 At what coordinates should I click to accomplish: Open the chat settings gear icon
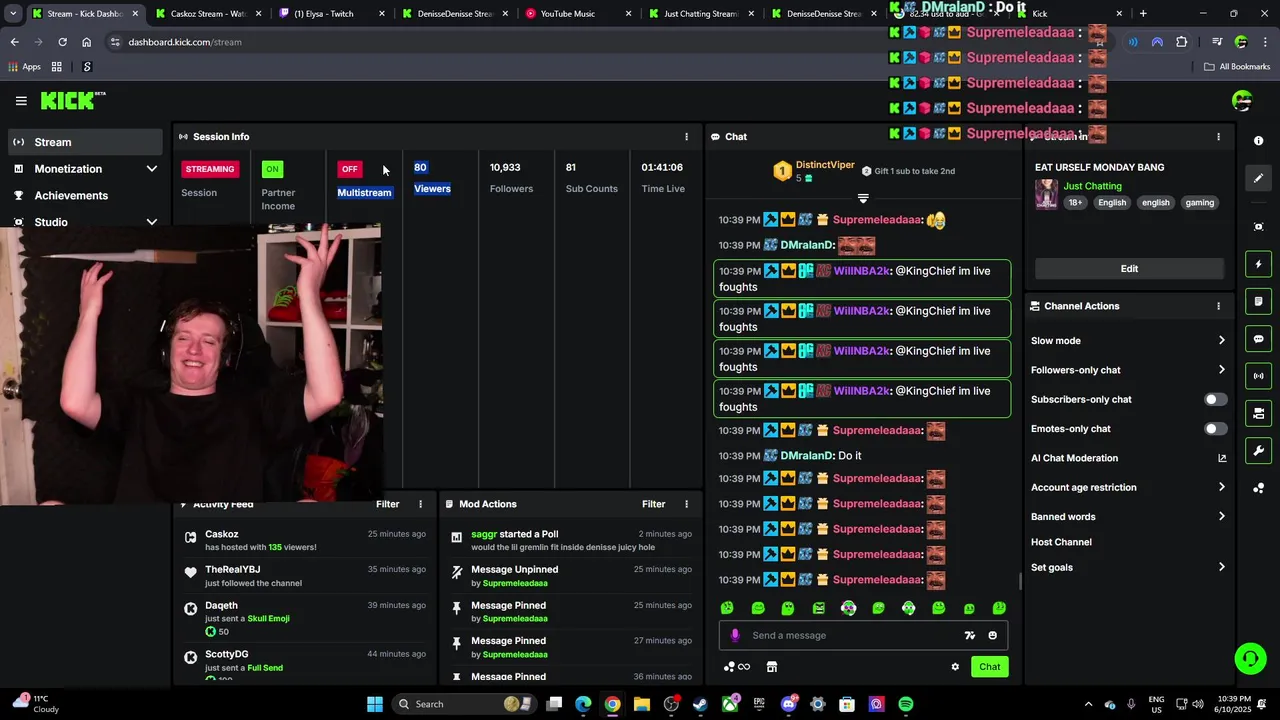pyautogui.click(x=955, y=667)
